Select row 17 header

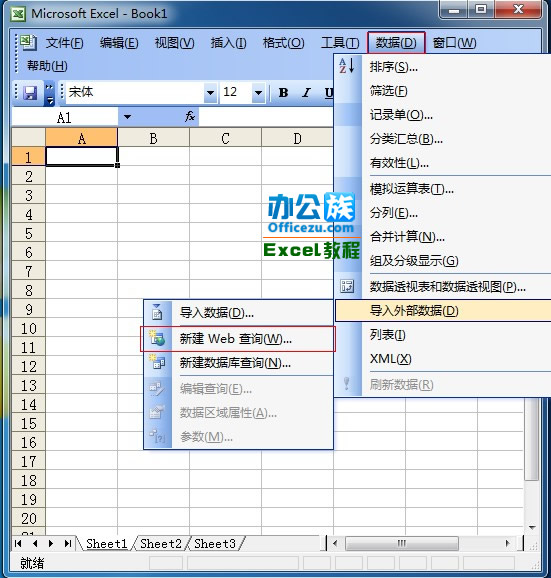click(x=28, y=461)
